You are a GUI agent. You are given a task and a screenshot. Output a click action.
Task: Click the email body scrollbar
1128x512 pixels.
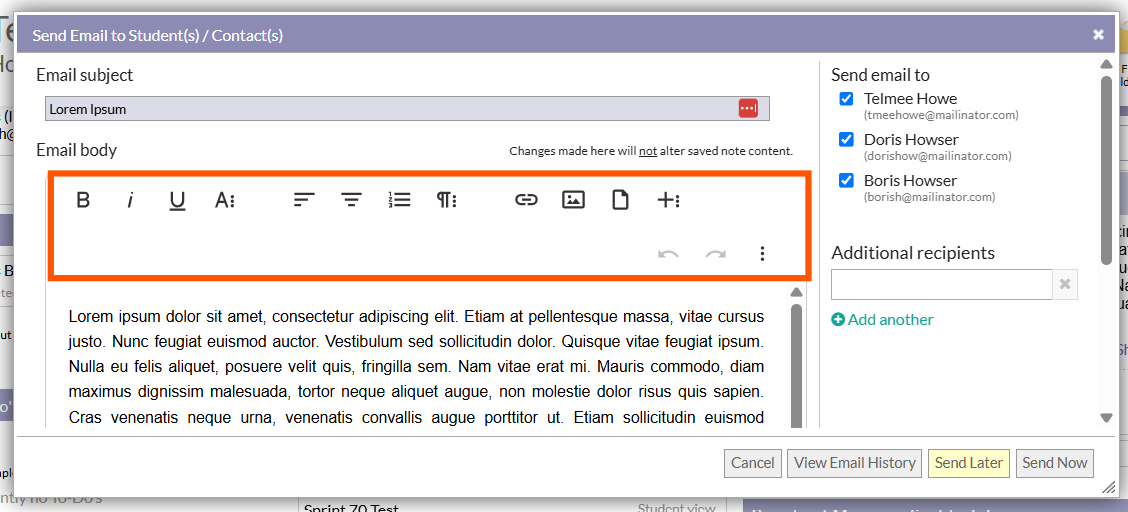[796, 360]
